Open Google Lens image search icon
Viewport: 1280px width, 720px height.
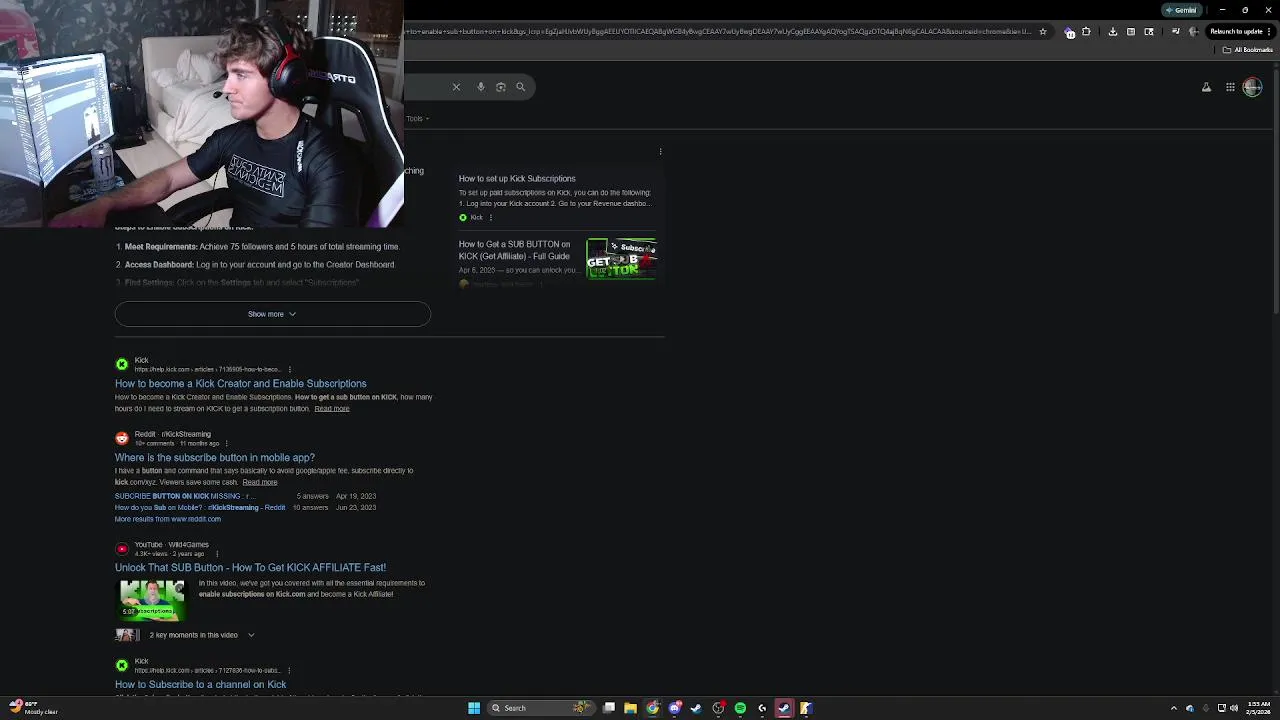[x=501, y=87]
